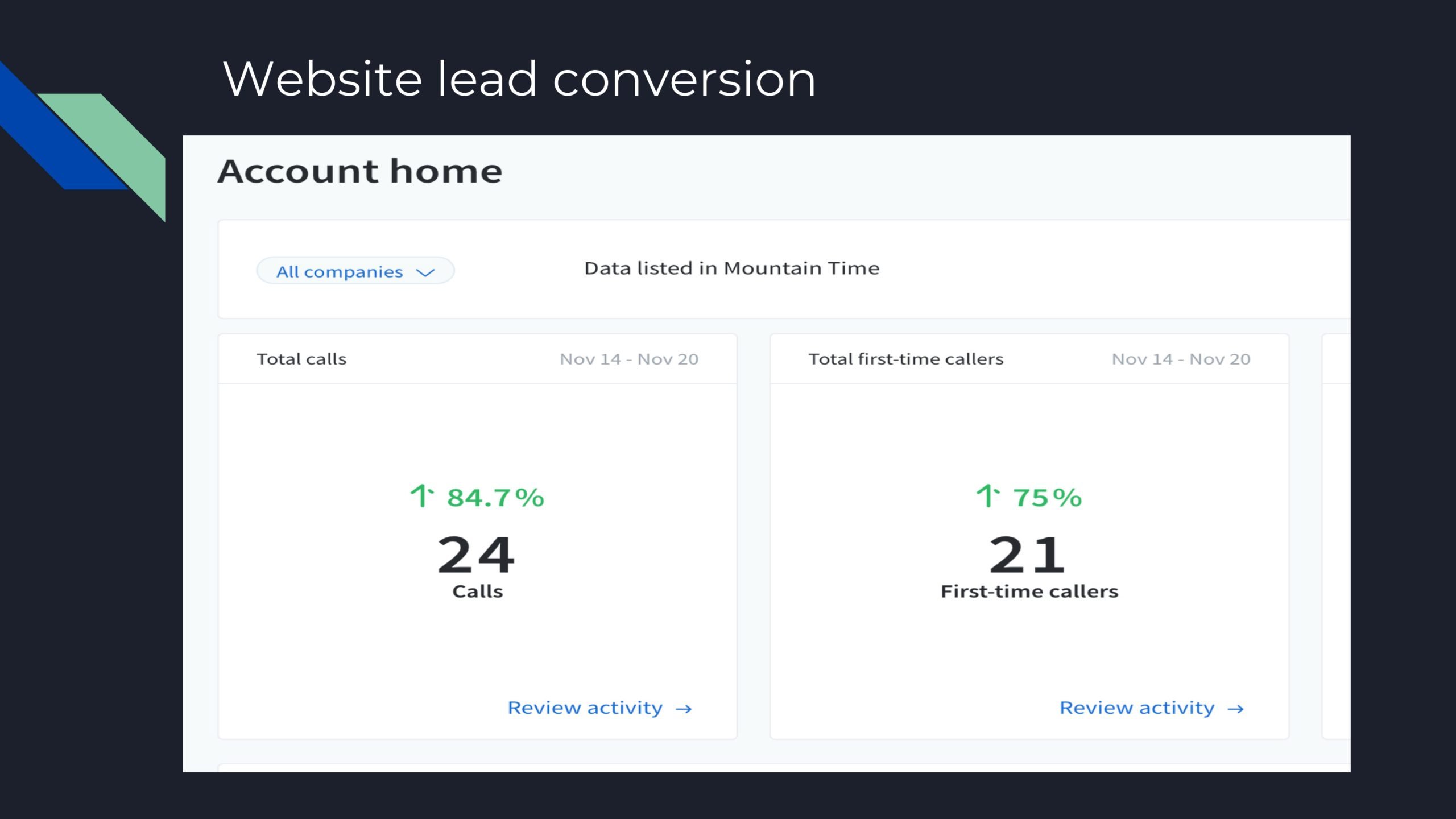Click the green up arrow next to 84.7%
Screen dimensions: 1456x819
421,496
